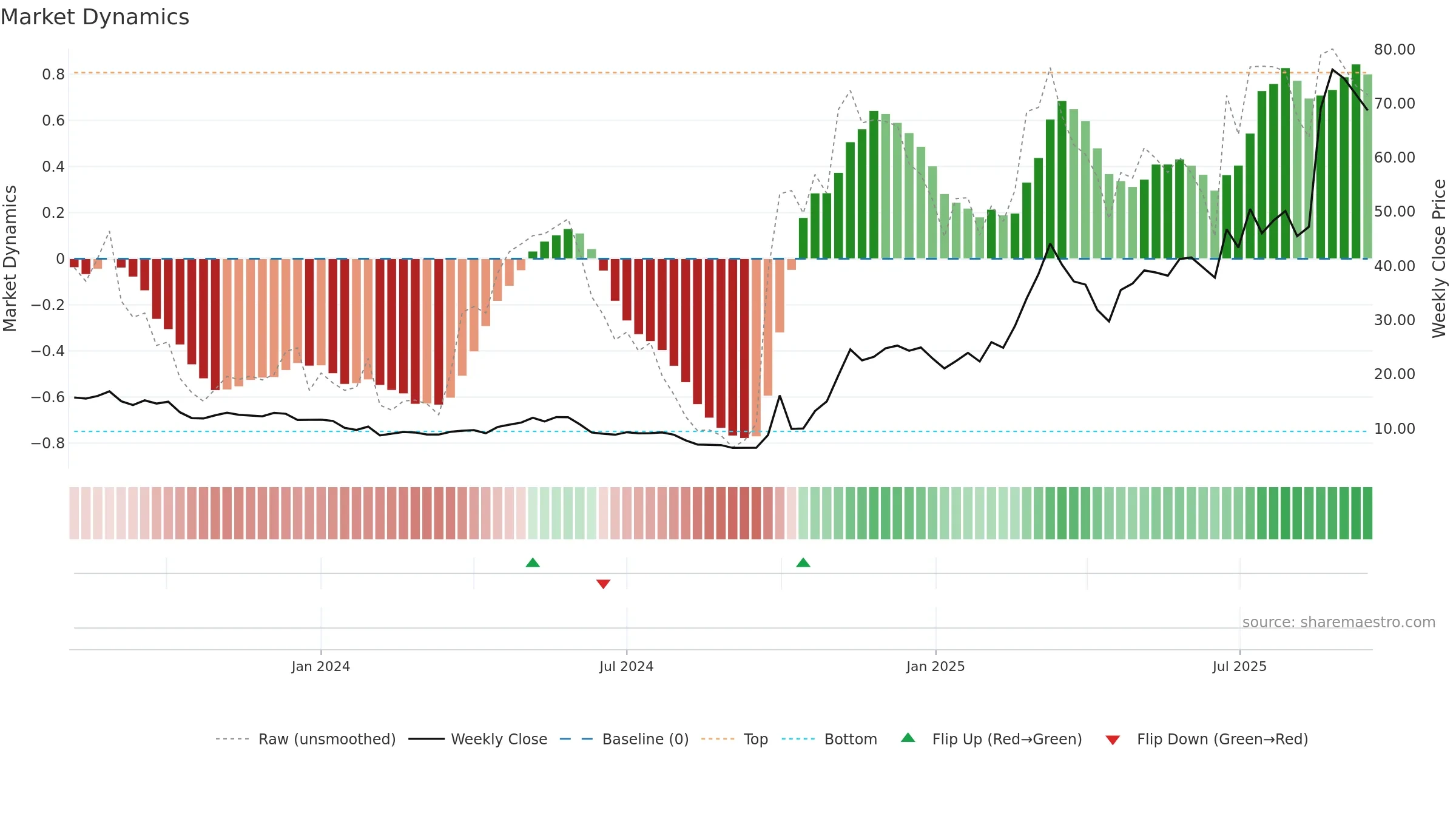Click the Jul 2025 axis label
Viewport: 1456px width, 819px height.
(1239, 666)
